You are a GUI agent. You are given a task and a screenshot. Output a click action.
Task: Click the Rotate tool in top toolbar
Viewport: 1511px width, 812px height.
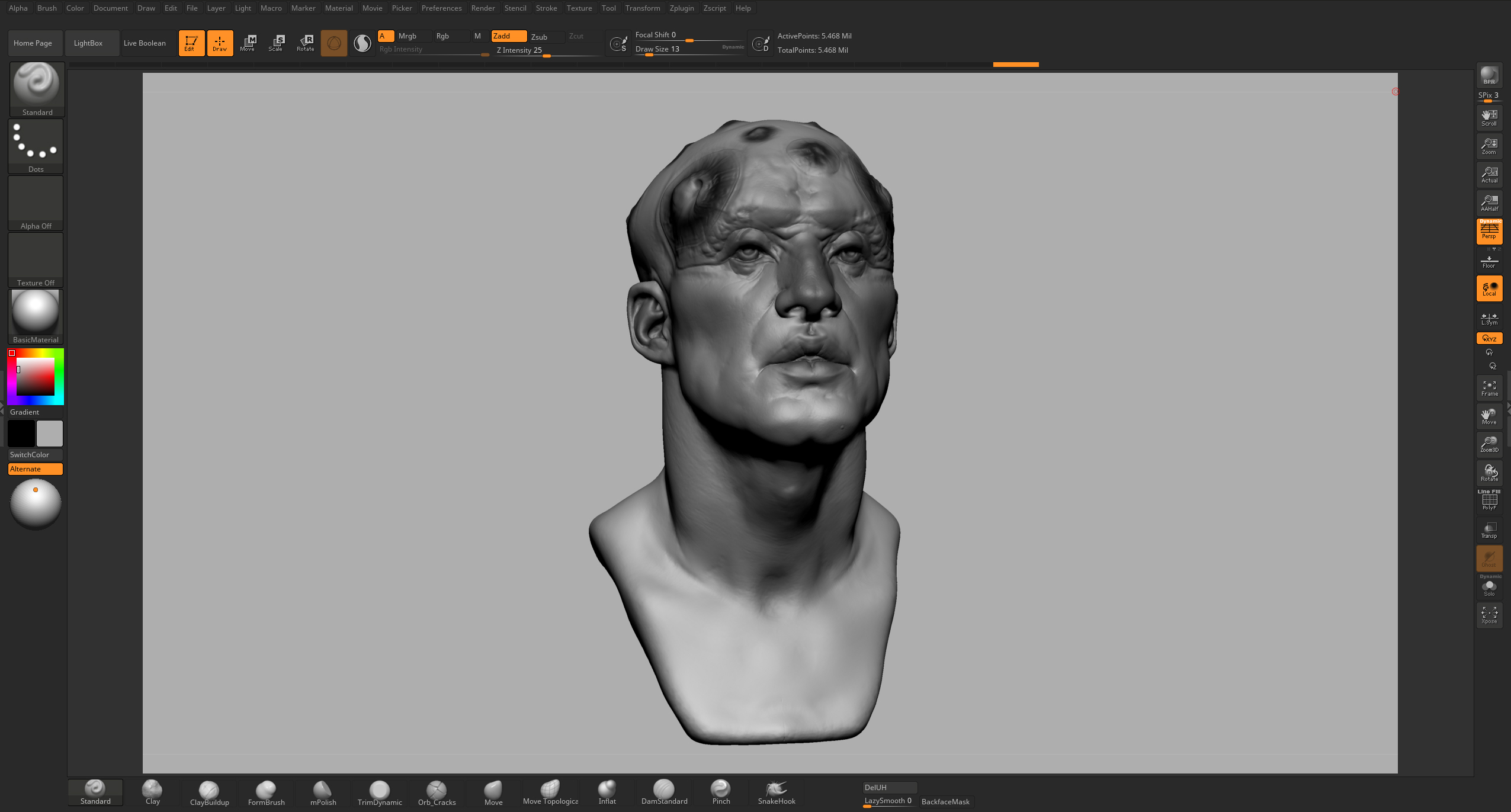tap(306, 43)
